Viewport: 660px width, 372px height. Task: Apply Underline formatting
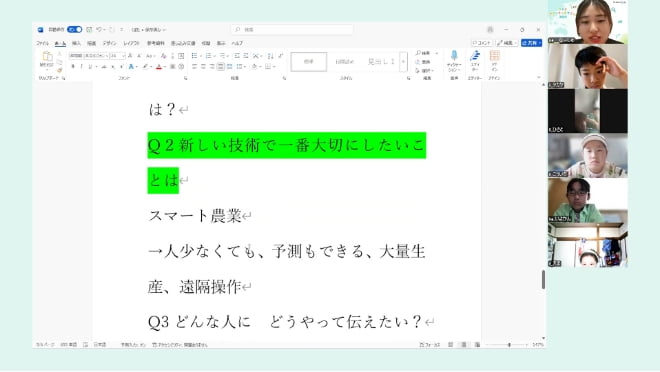pyautogui.click(x=90, y=66)
